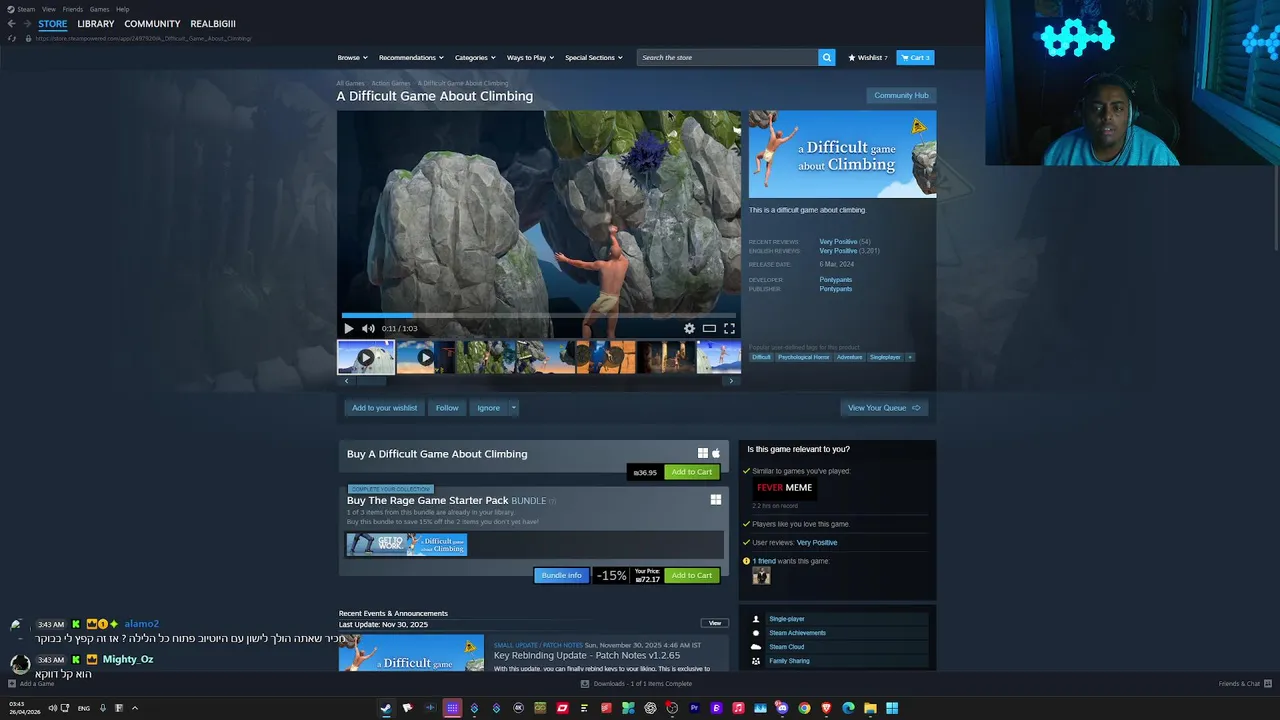Screen dimensions: 1280x720
Task: Open video settings gear
Action: tap(689, 328)
